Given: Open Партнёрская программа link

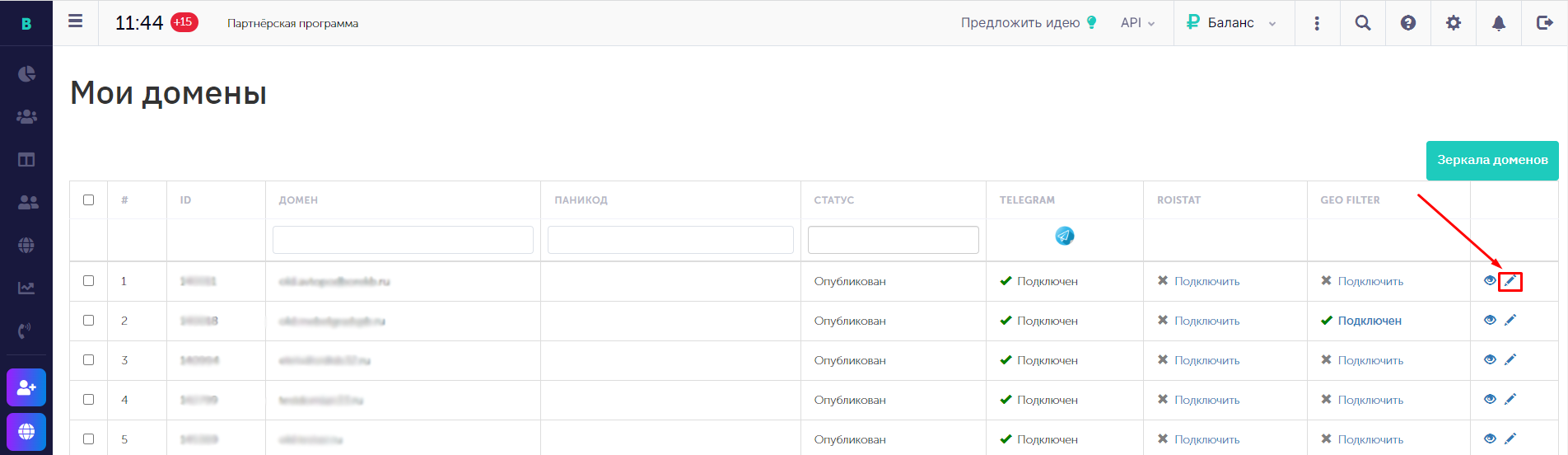Looking at the screenshot, I should coord(292,24).
